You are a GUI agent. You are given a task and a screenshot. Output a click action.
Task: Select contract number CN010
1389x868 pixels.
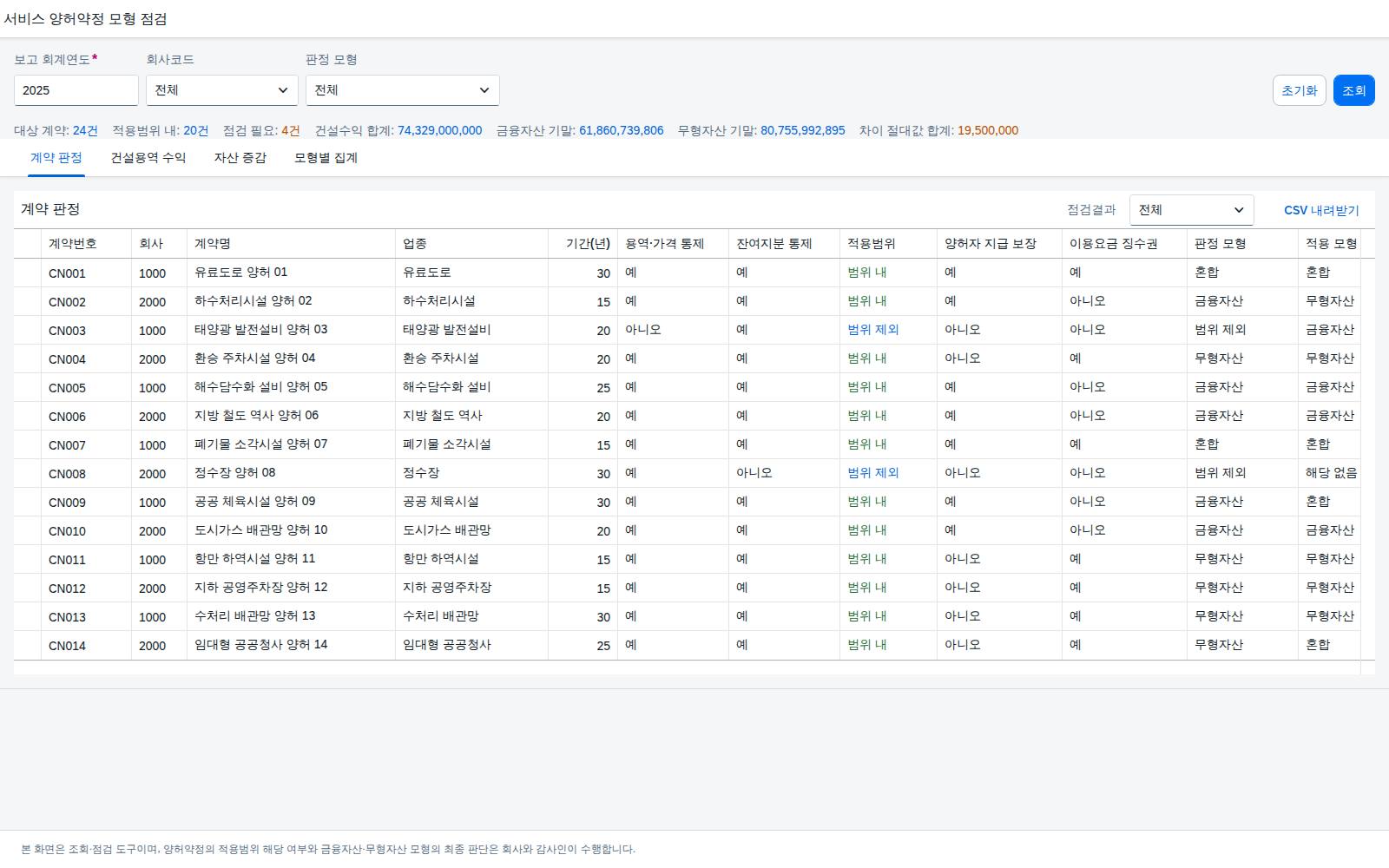point(67,531)
